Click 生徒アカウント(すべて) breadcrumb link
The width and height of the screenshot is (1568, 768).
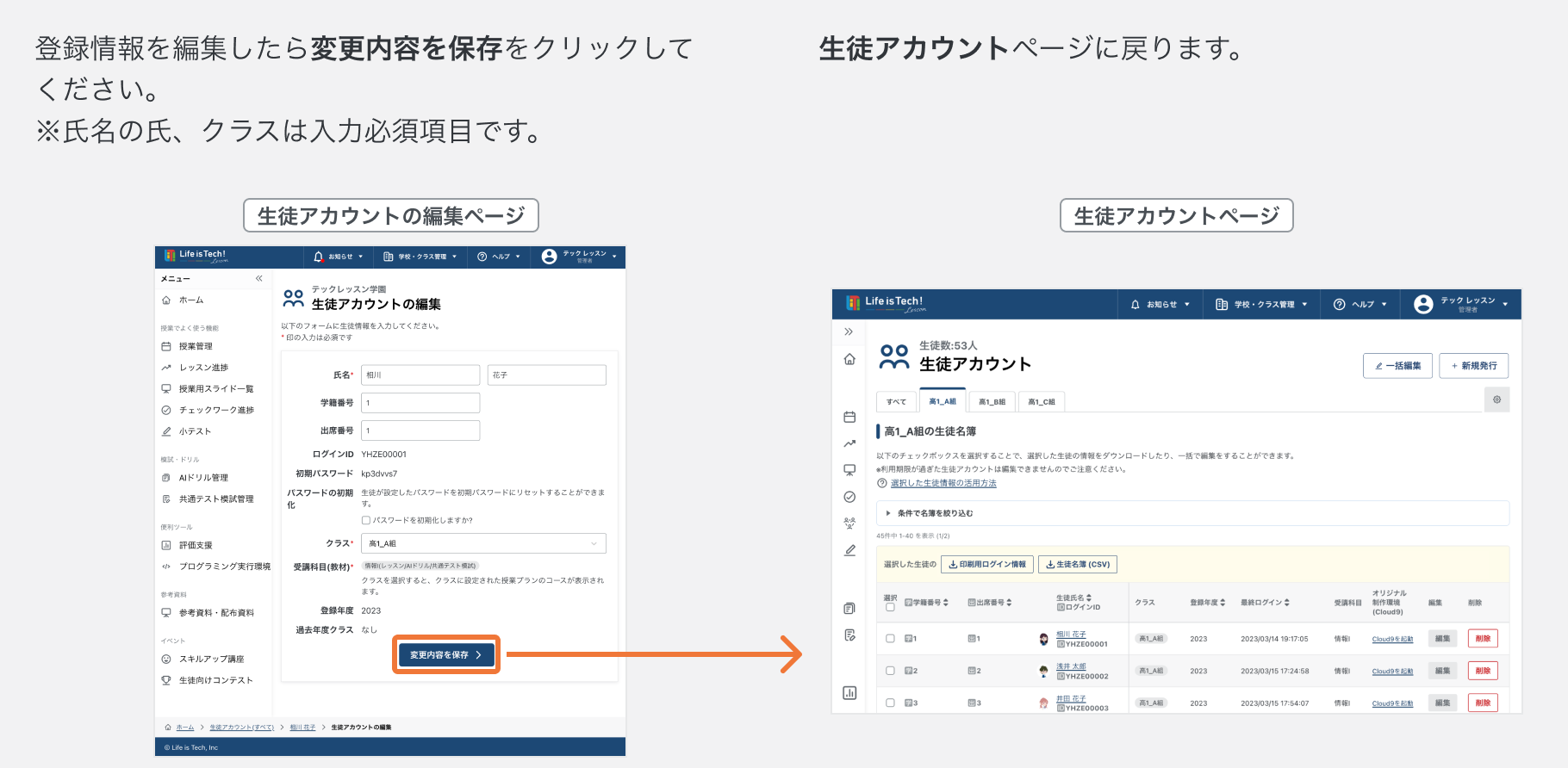coord(241,728)
